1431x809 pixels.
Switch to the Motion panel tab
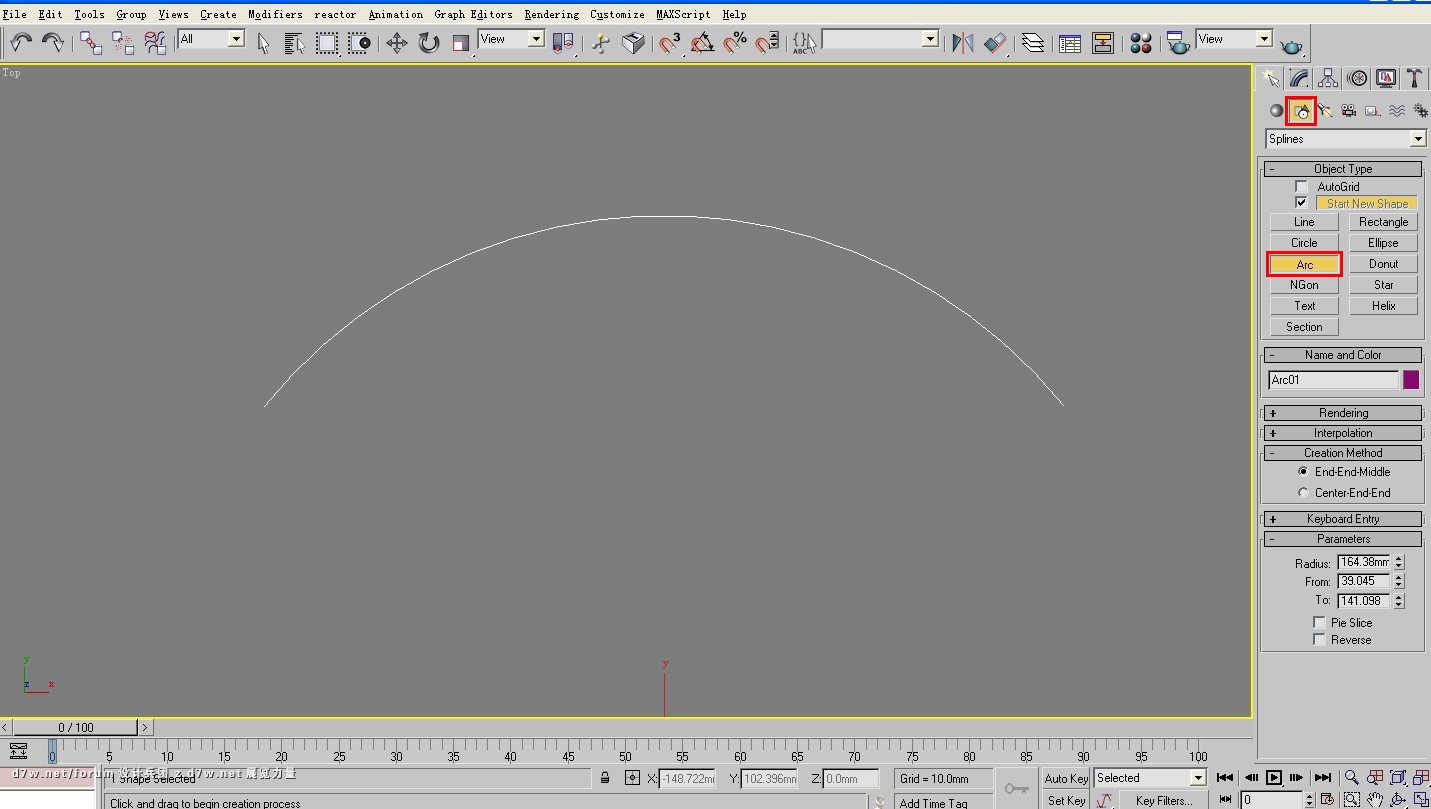(1357, 78)
